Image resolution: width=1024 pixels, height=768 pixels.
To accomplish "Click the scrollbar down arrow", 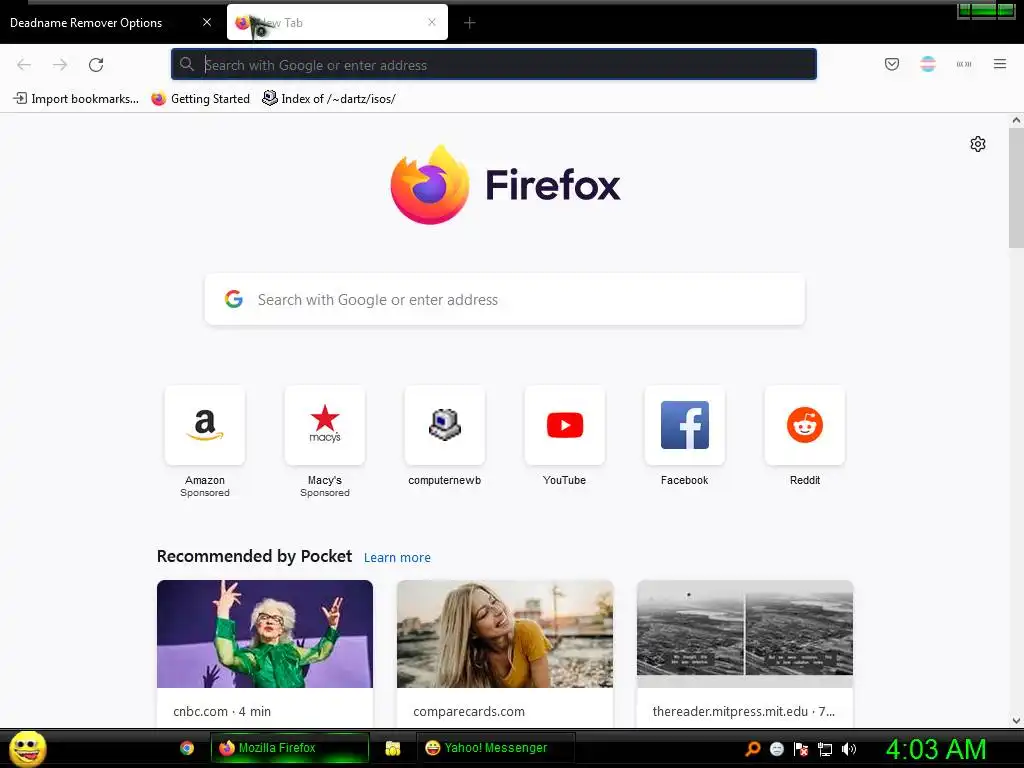I will (x=1016, y=721).
